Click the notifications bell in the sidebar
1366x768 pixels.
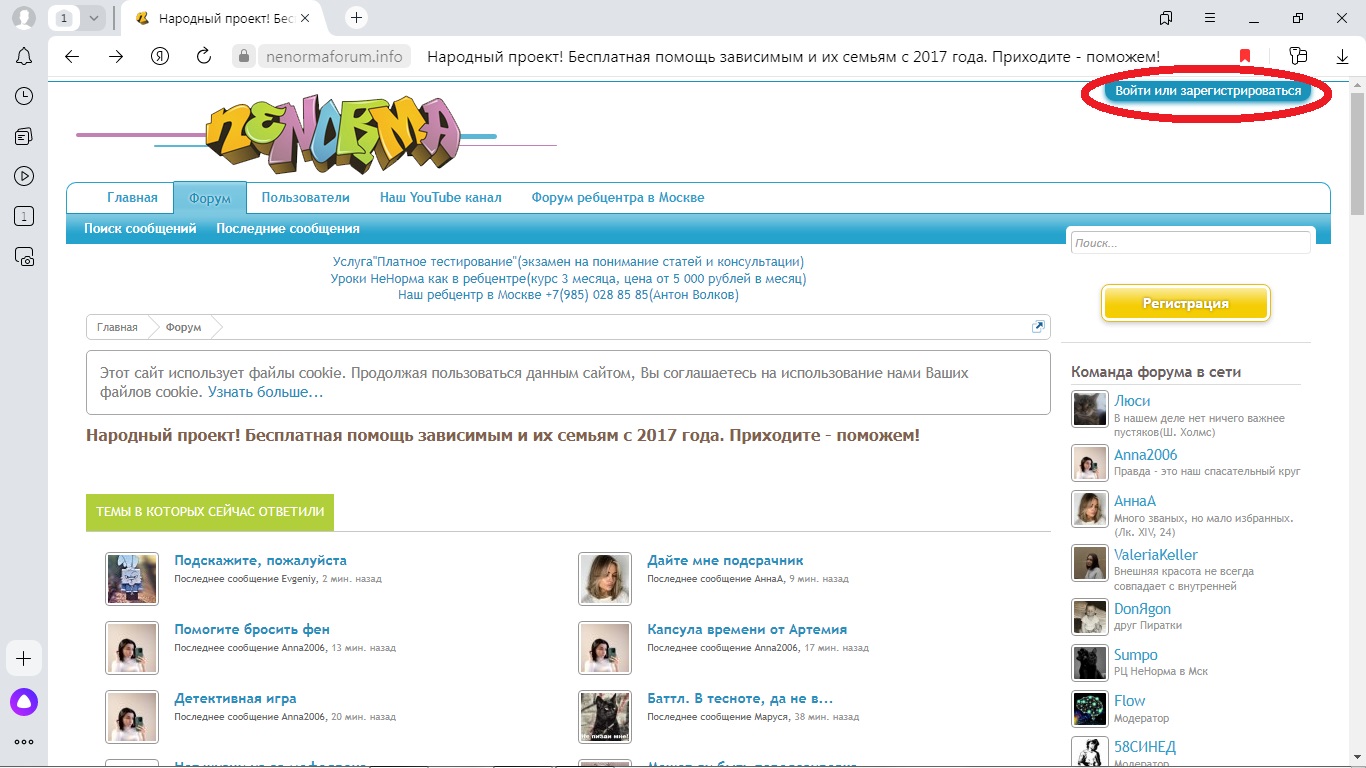(24, 56)
